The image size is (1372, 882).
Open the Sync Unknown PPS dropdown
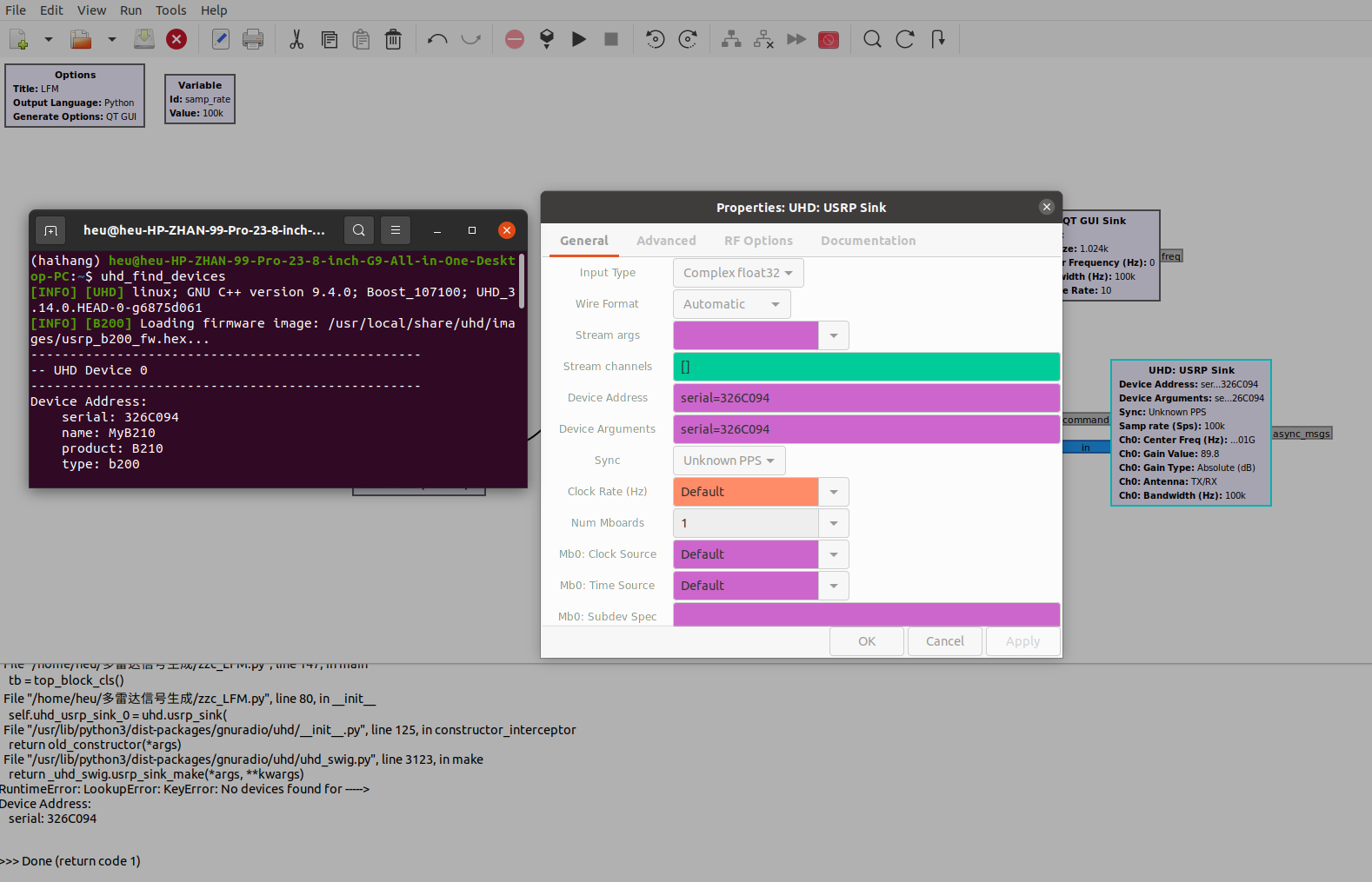pos(729,461)
